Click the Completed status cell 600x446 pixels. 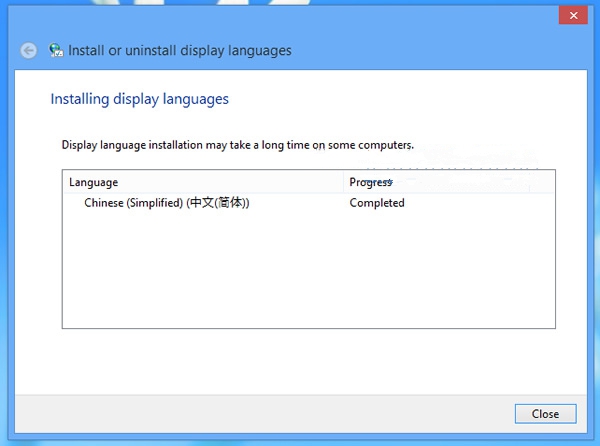(377, 203)
